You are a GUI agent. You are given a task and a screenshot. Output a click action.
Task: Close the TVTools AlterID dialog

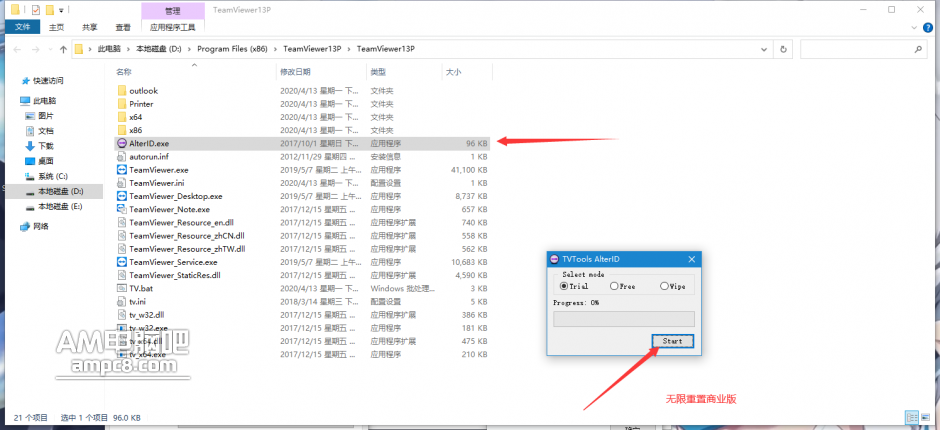point(692,259)
